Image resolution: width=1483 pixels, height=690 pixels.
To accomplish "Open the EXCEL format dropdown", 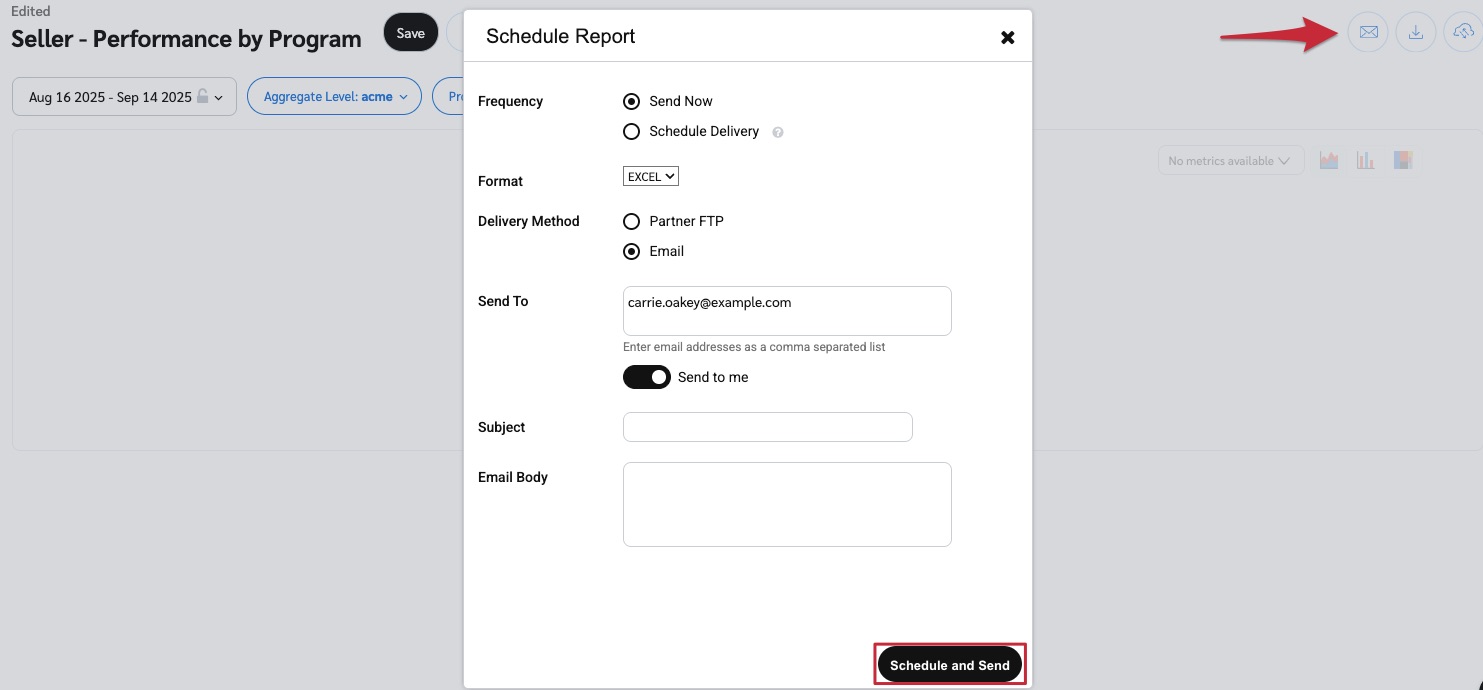I will (x=651, y=176).
